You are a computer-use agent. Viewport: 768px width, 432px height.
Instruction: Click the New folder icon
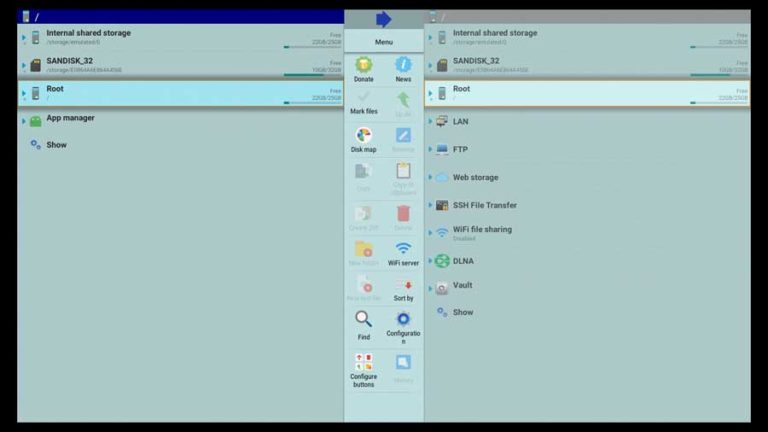pos(363,249)
